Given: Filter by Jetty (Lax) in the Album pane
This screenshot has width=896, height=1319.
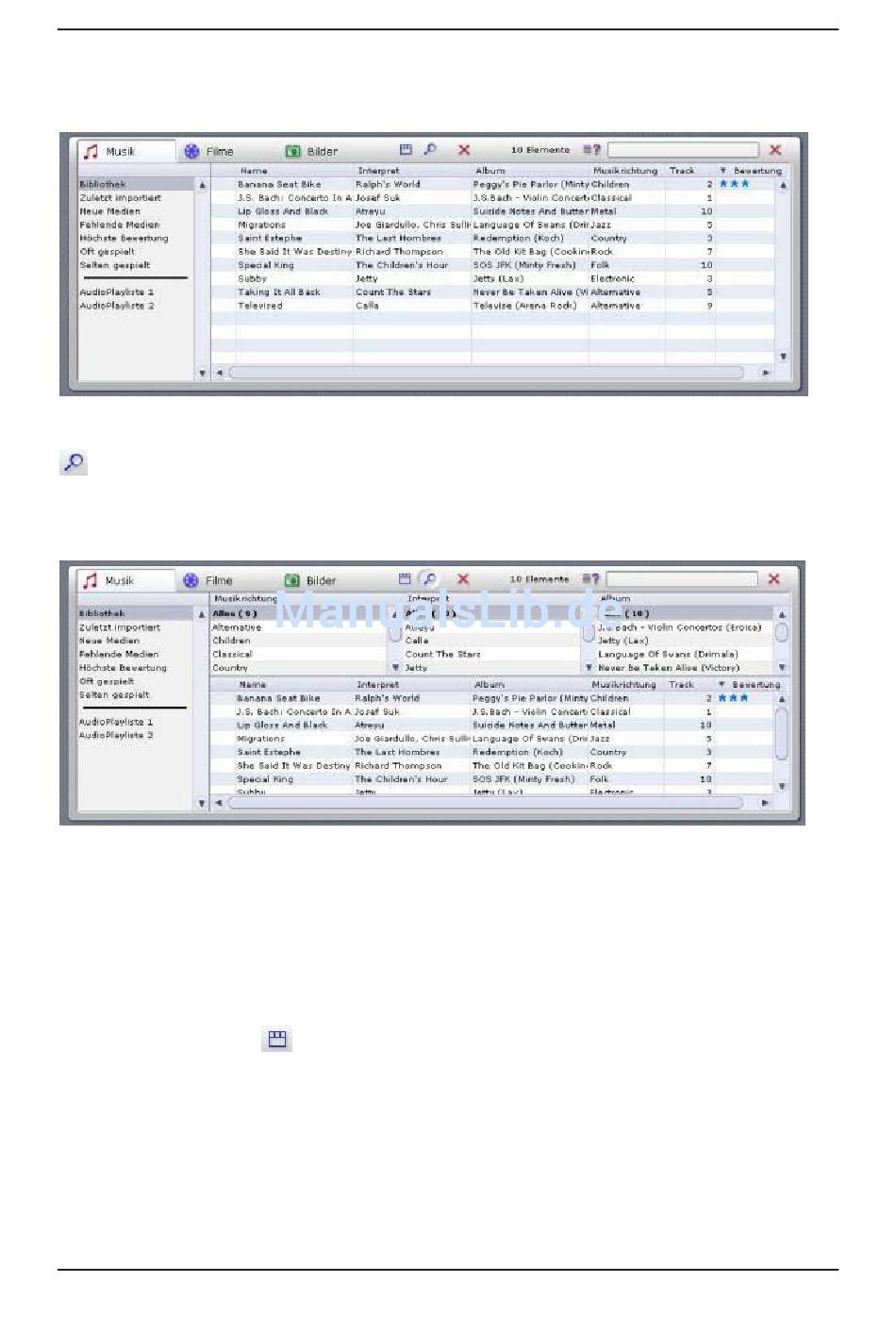Looking at the screenshot, I should click(x=622, y=641).
